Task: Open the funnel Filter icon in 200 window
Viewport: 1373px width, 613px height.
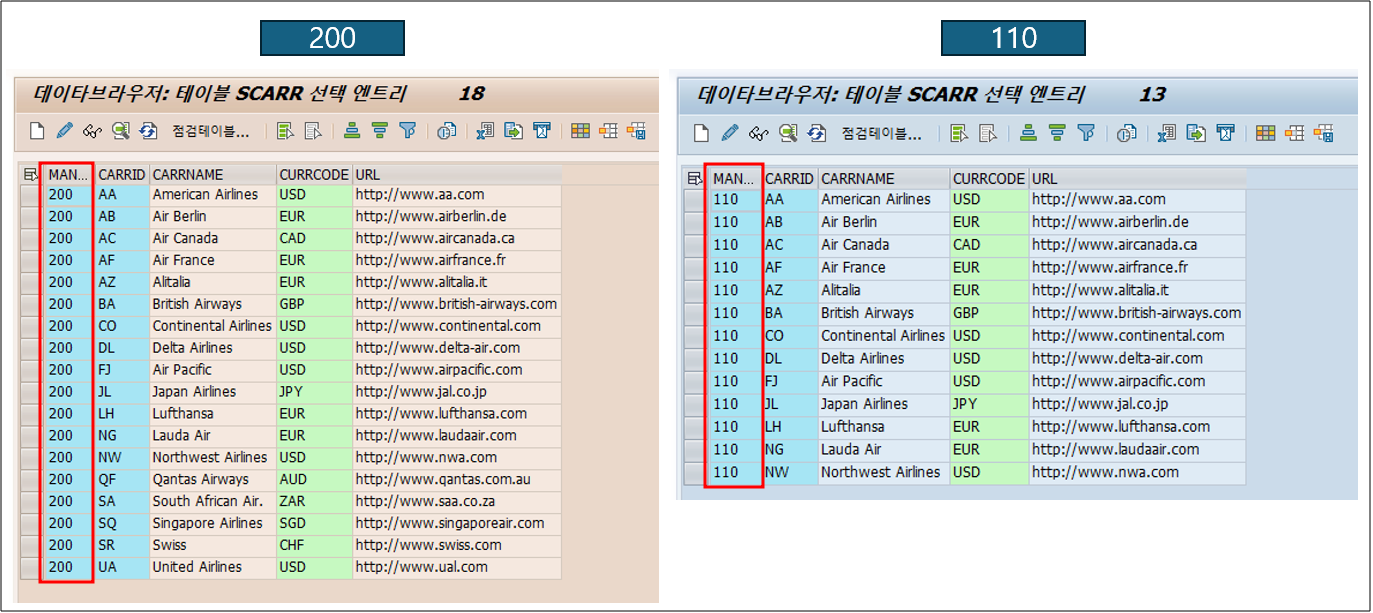Action: 407,131
